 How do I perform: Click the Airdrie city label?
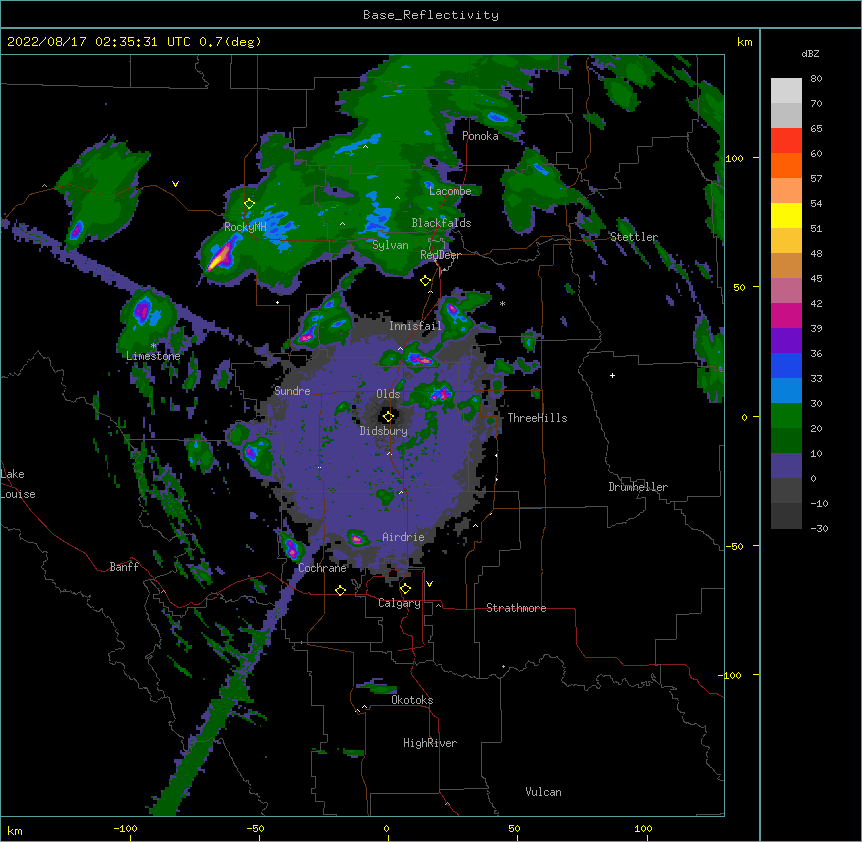point(403,537)
